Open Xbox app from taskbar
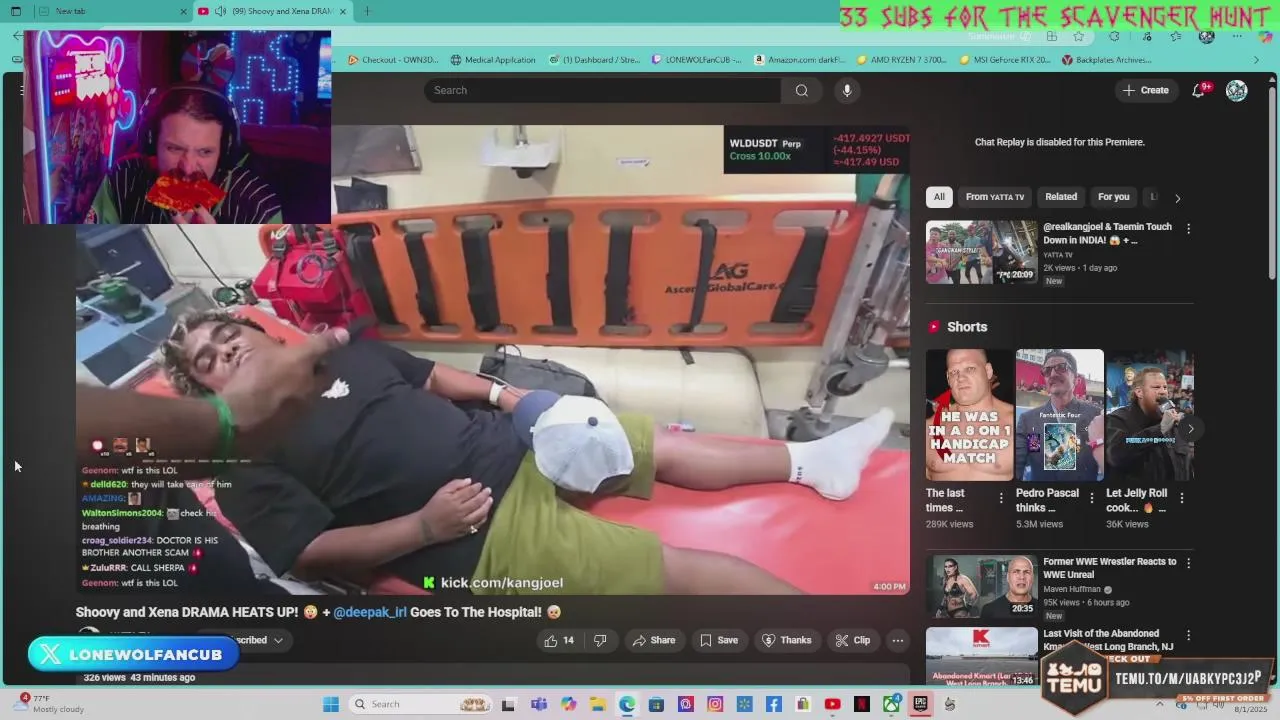Screen dimensions: 1280x720 pyautogui.click(x=891, y=704)
